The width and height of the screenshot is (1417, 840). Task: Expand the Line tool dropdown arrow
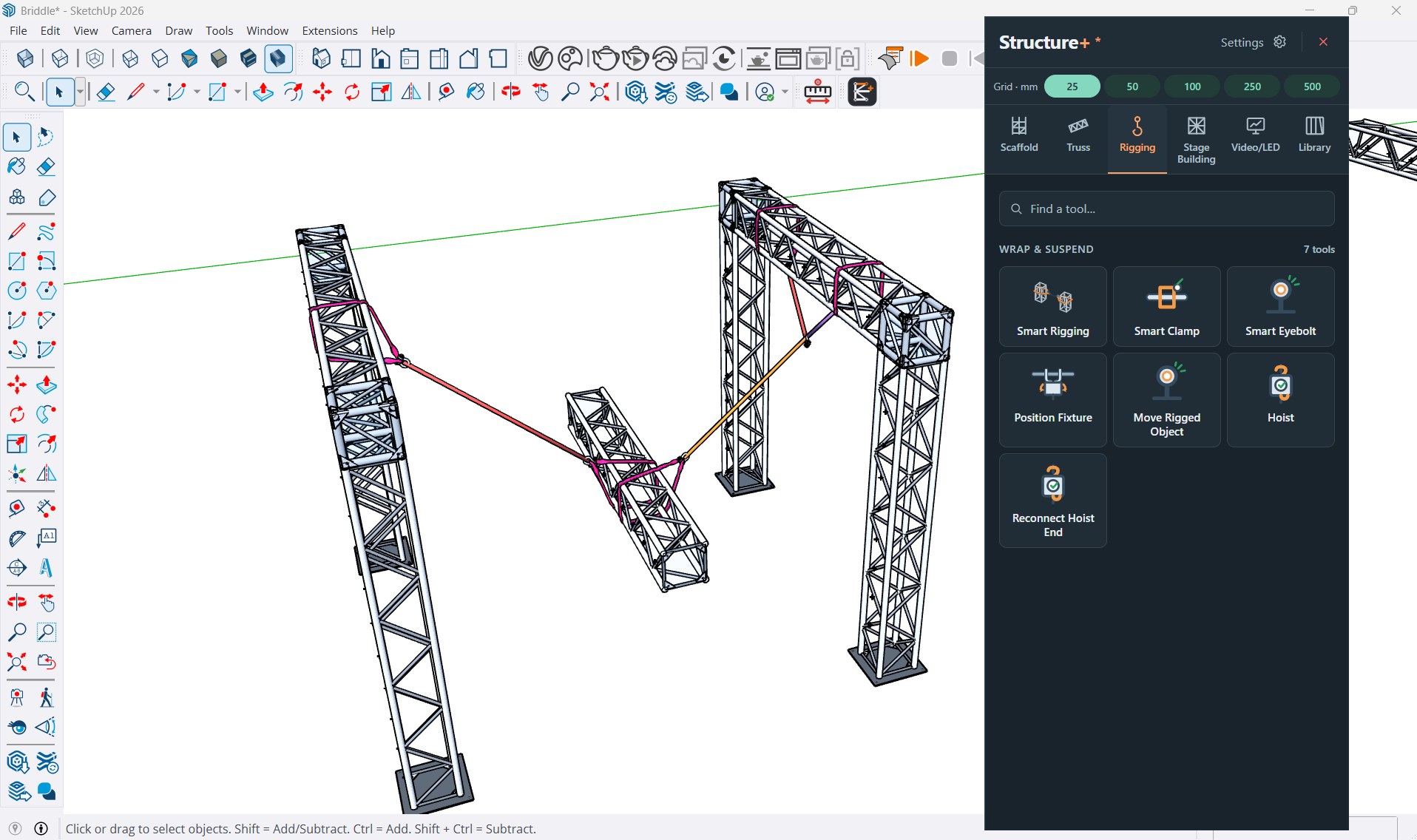(x=156, y=92)
